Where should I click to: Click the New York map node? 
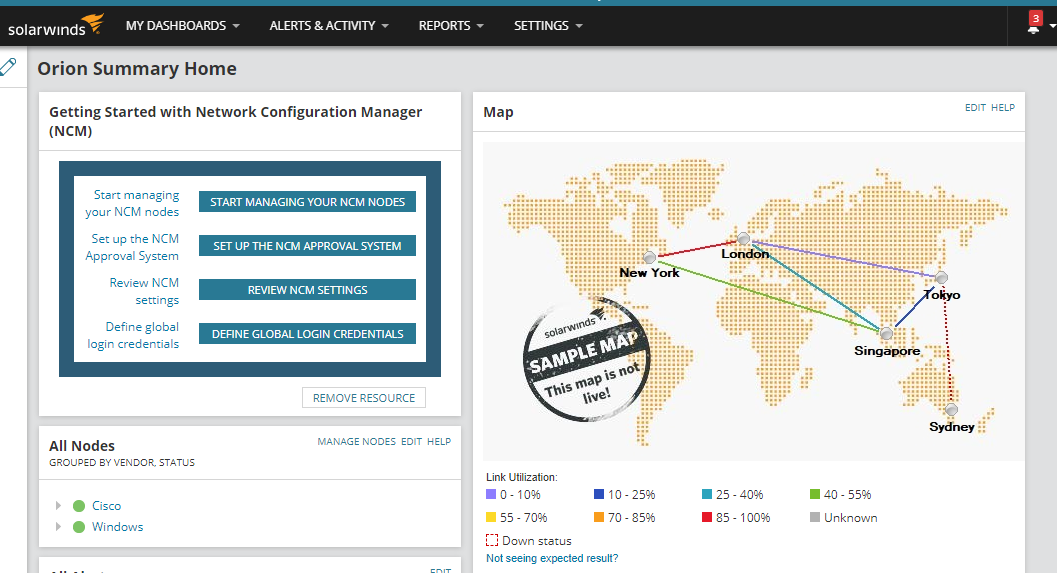pos(649,258)
